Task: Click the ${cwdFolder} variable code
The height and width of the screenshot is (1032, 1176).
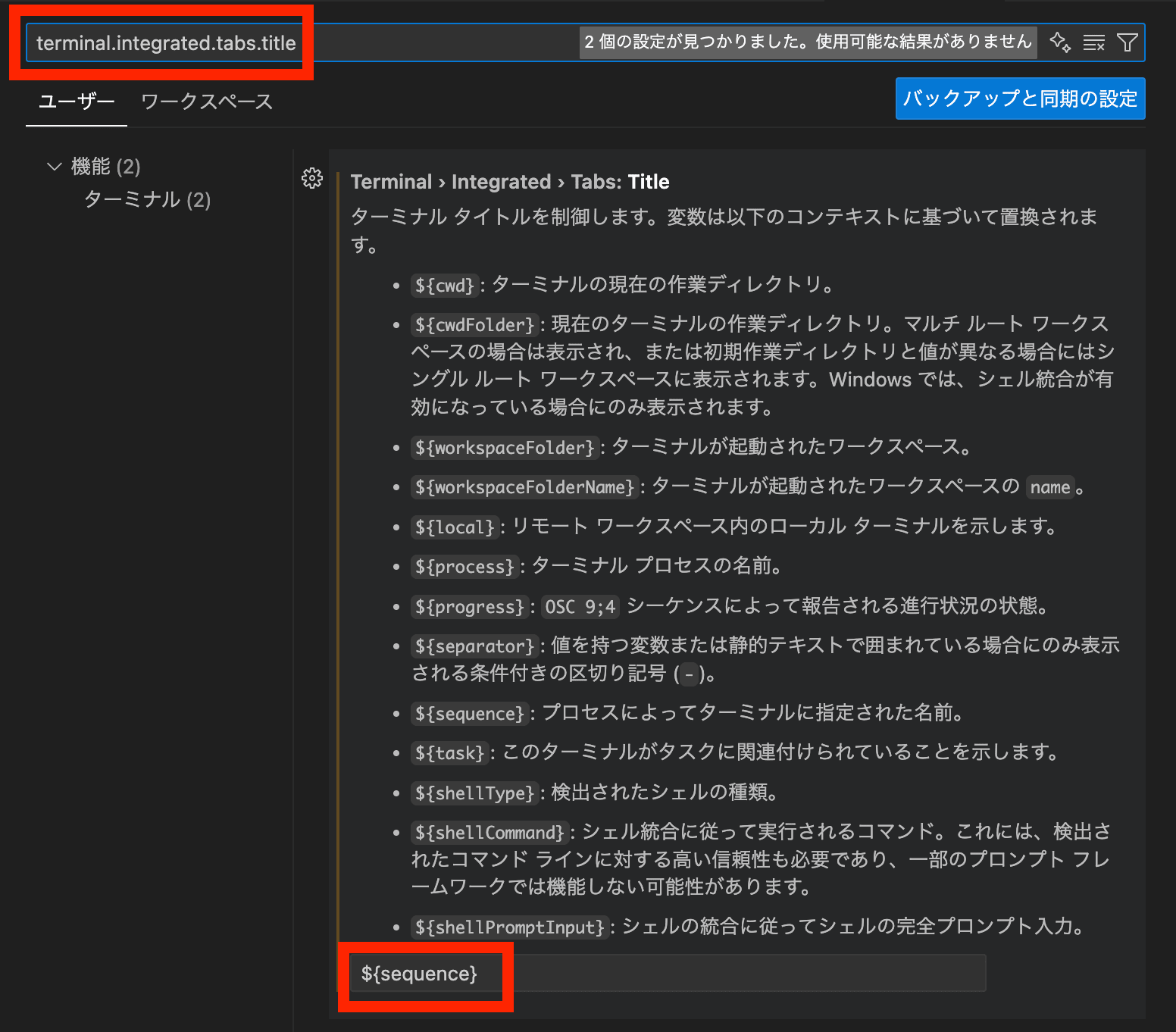Action: click(x=475, y=325)
